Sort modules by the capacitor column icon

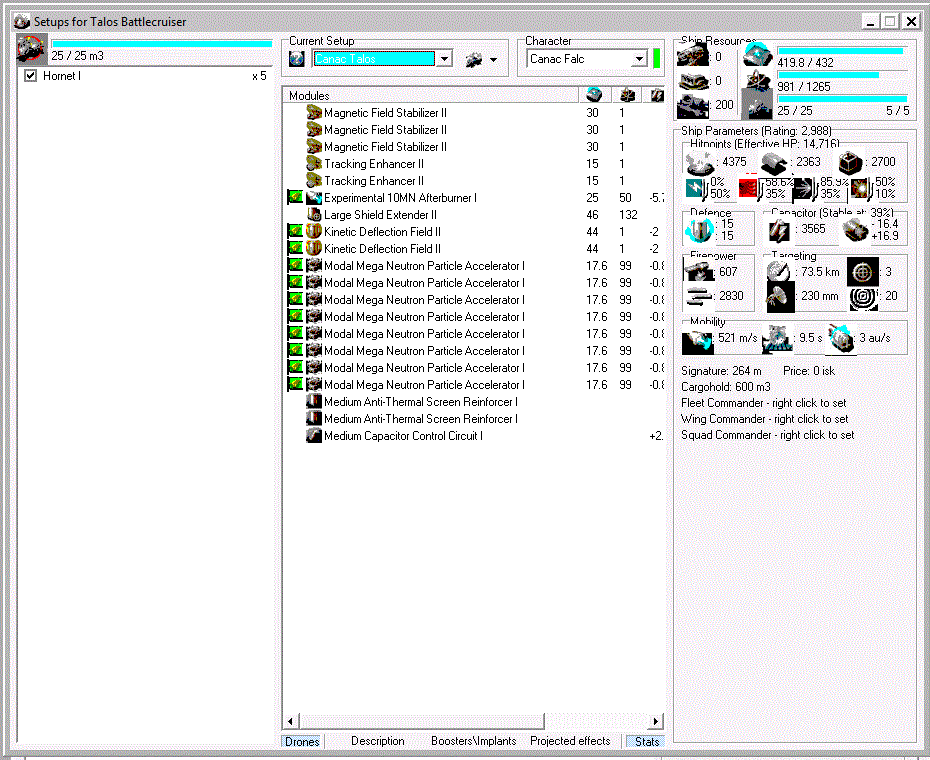(x=657, y=95)
